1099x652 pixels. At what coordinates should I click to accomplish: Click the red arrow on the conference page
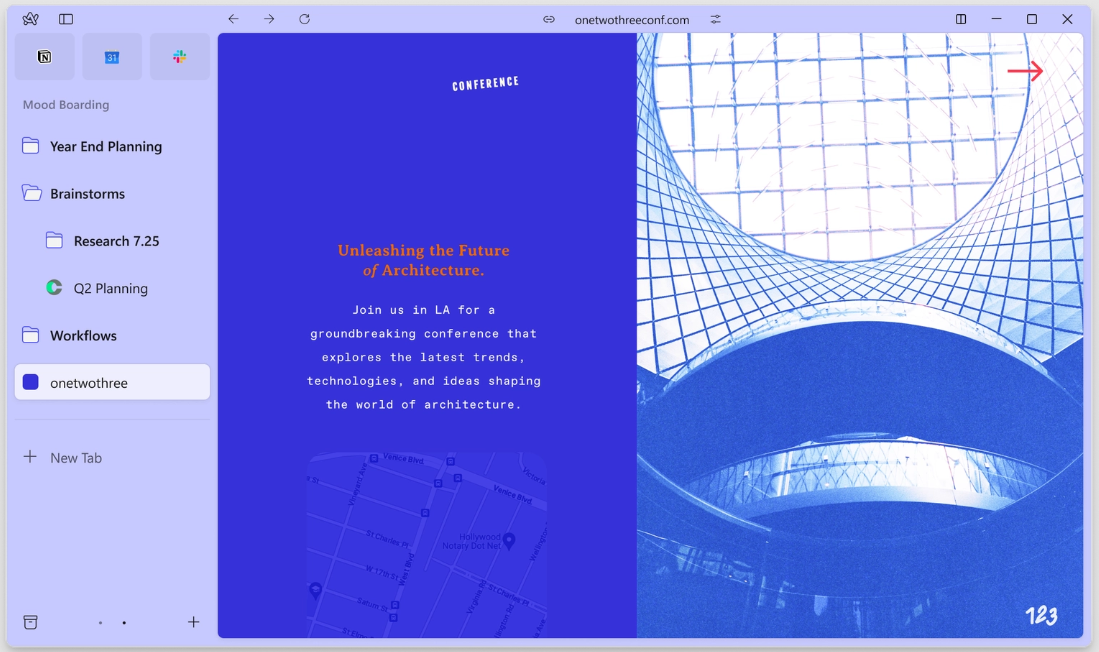[x=1026, y=71]
